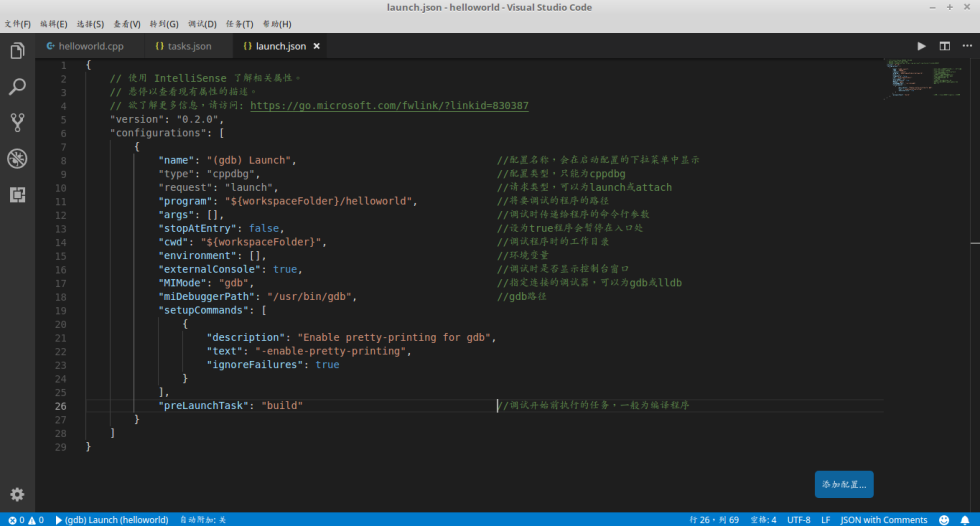Click the "MIMode" key text
This screenshot has width=980, height=527.
[182, 283]
